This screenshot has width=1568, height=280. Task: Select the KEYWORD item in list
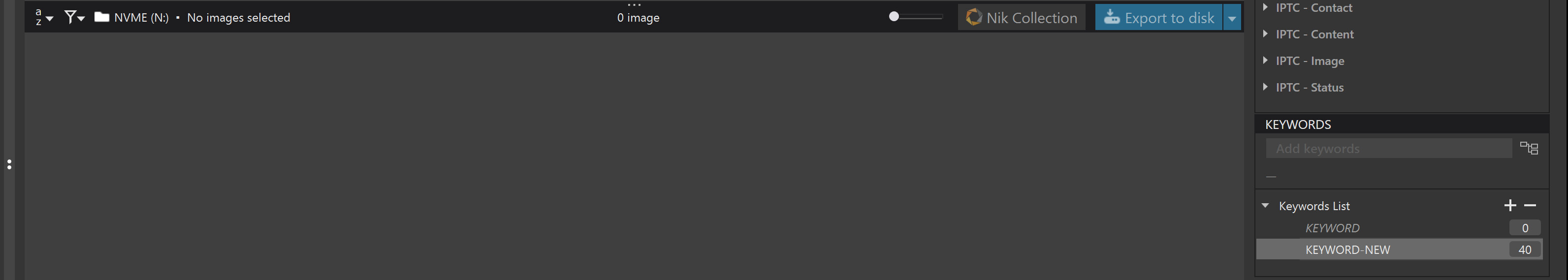1333,228
